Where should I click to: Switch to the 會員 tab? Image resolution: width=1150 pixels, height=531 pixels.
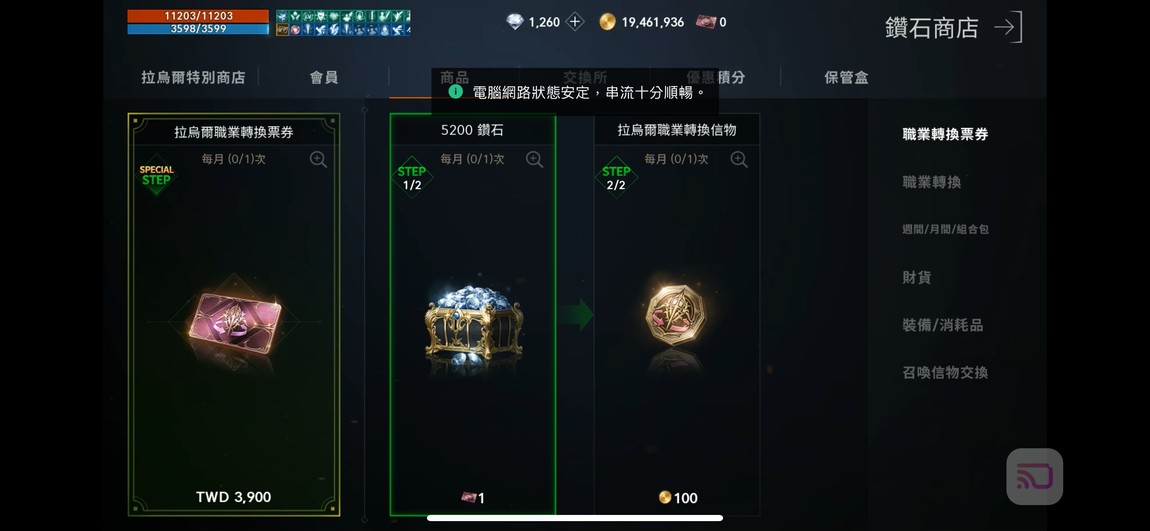pos(323,77)
